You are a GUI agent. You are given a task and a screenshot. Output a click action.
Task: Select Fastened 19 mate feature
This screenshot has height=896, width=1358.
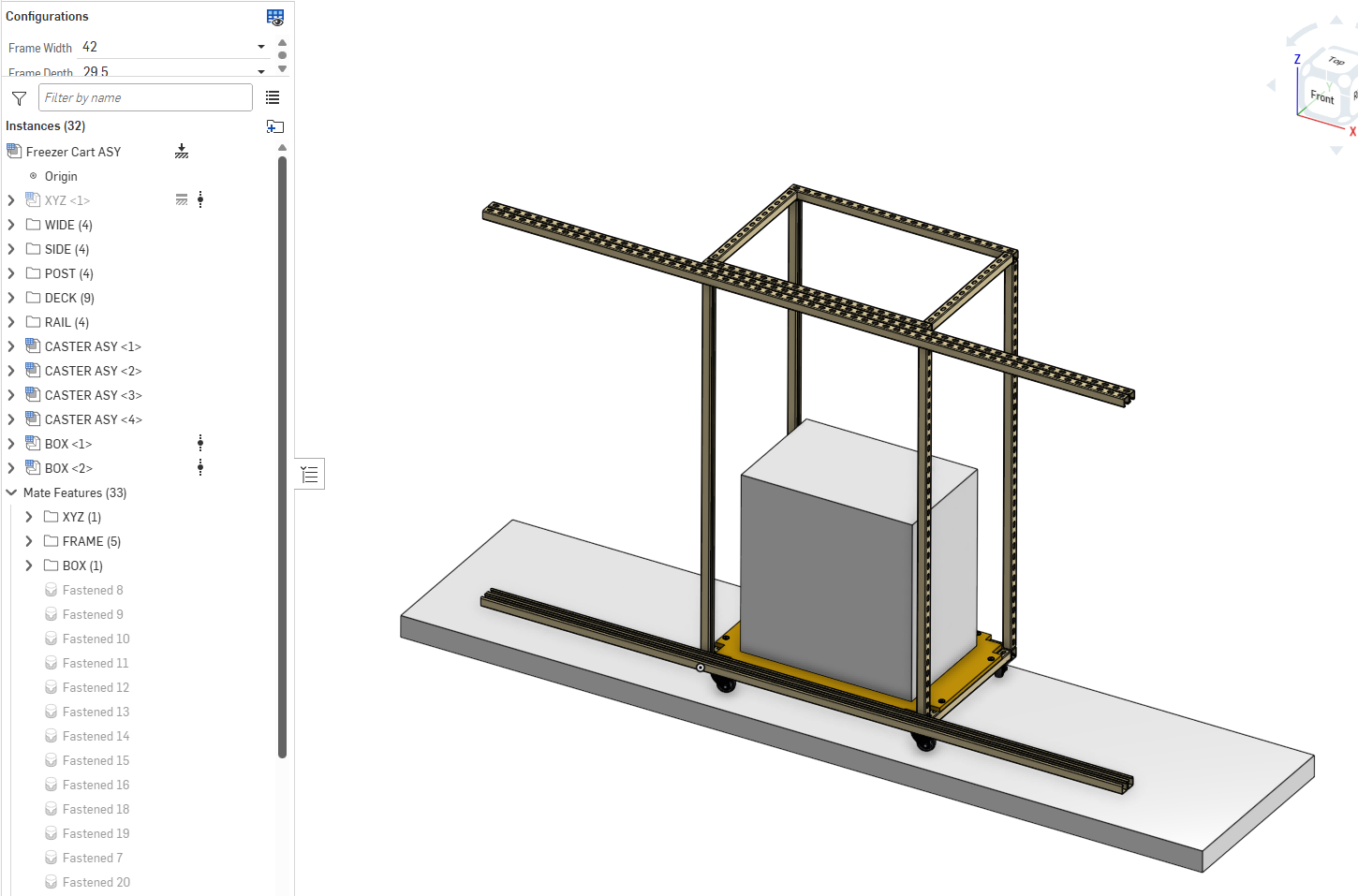96,833
